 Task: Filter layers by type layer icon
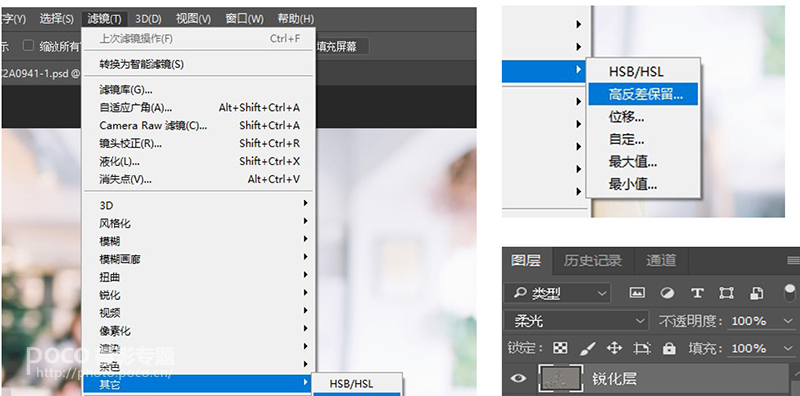pos(697,293)
